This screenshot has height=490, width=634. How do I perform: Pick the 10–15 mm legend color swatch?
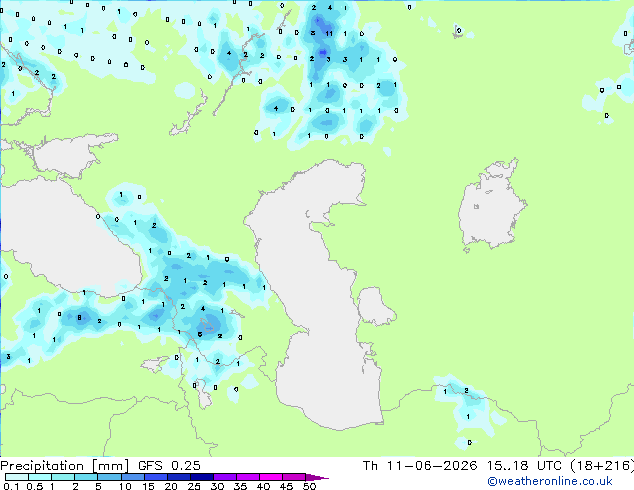(132, 477)
